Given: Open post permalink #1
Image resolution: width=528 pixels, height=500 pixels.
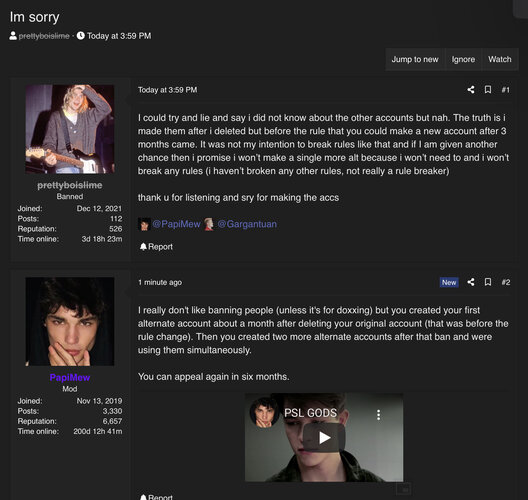Looking at the screenshot, I should [x=505, y=90].
